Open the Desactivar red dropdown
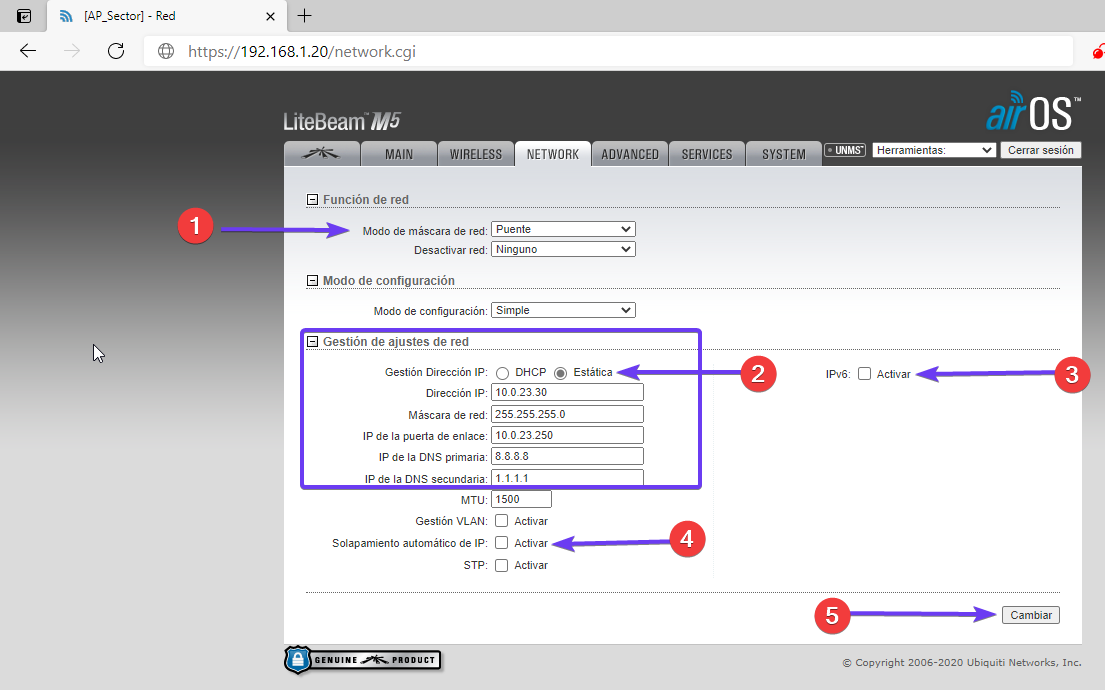Image resolution: width=1105 pixels, height=690 pixels. (x=563, y=249)
